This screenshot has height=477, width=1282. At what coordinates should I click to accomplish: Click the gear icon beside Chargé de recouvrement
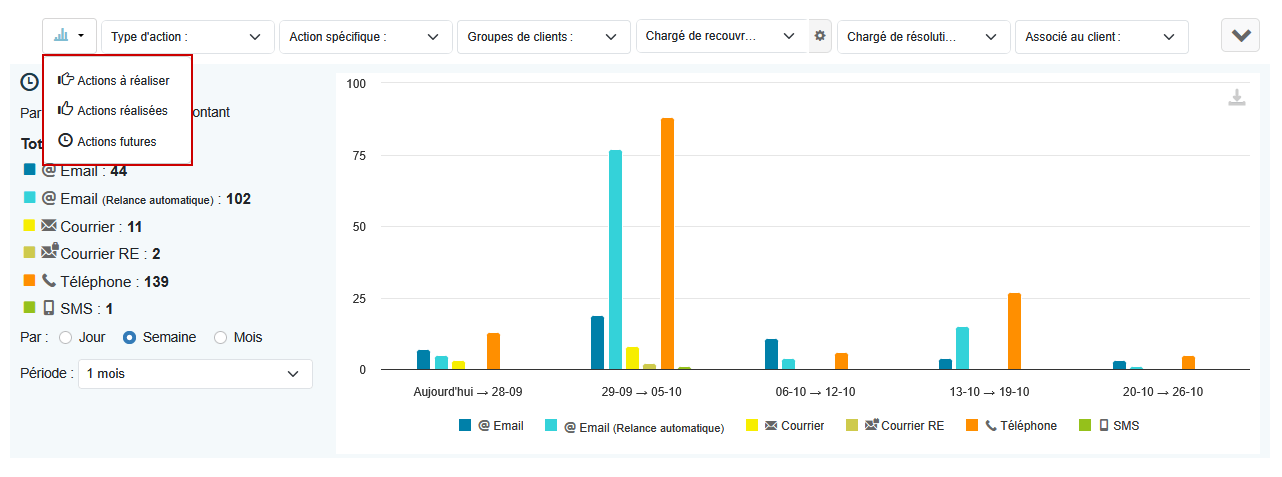click(820, 36)
